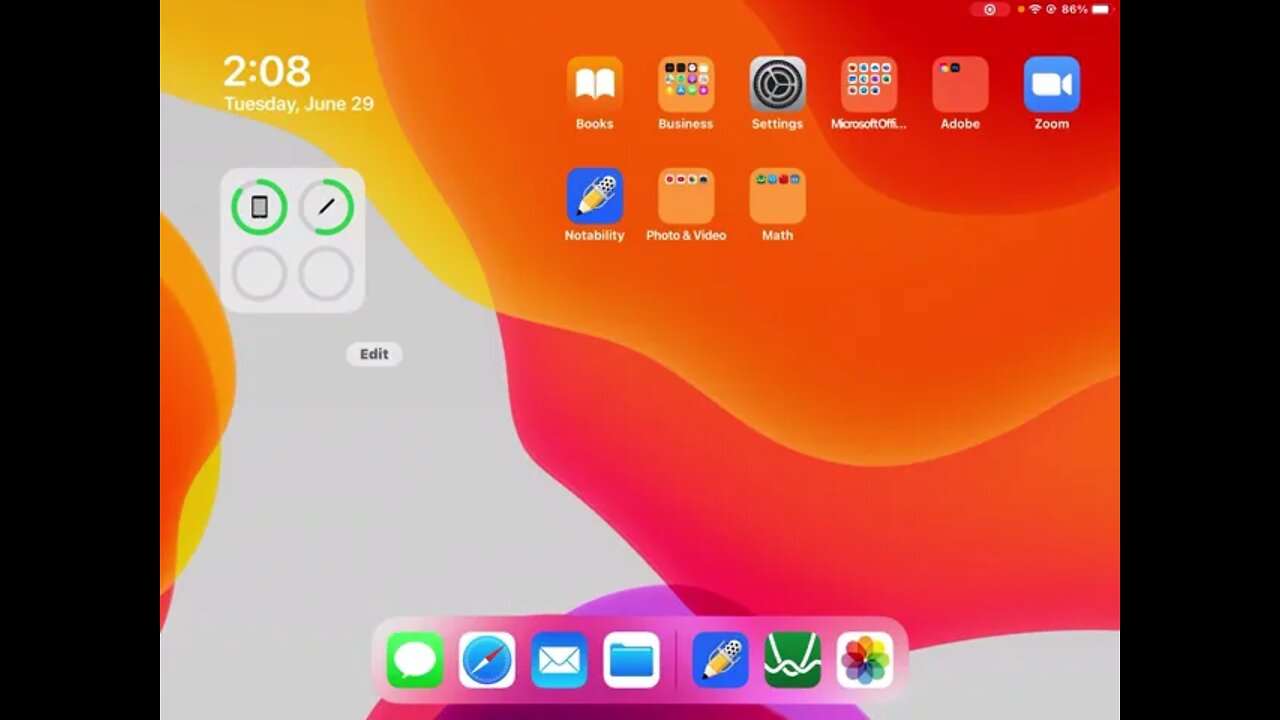Screen dimensions: 1280x720
Task: Open Photos in the dock
Action: (x=865, y=660)
